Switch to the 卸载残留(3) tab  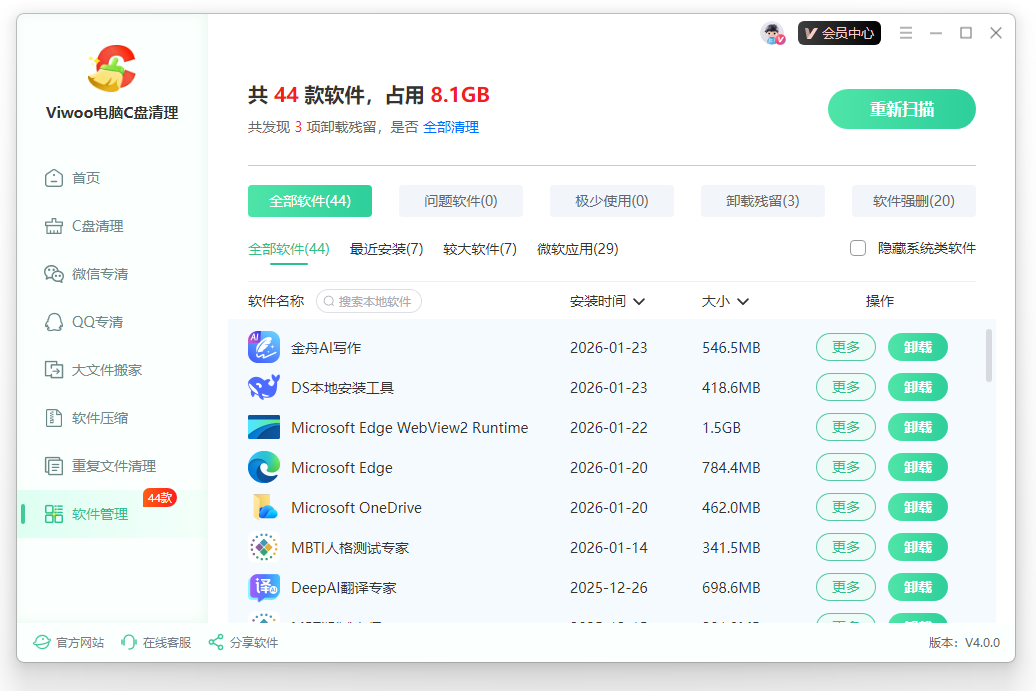point(762,200)
